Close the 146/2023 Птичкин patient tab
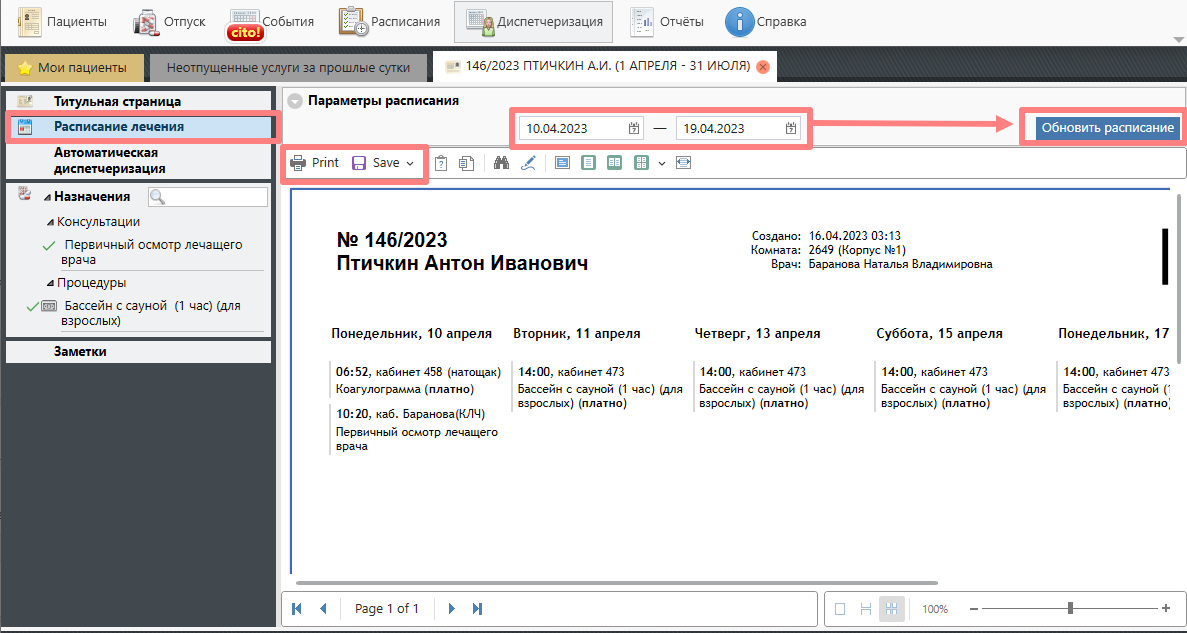This screenshot has height=633, width=1187. point(763,67)
